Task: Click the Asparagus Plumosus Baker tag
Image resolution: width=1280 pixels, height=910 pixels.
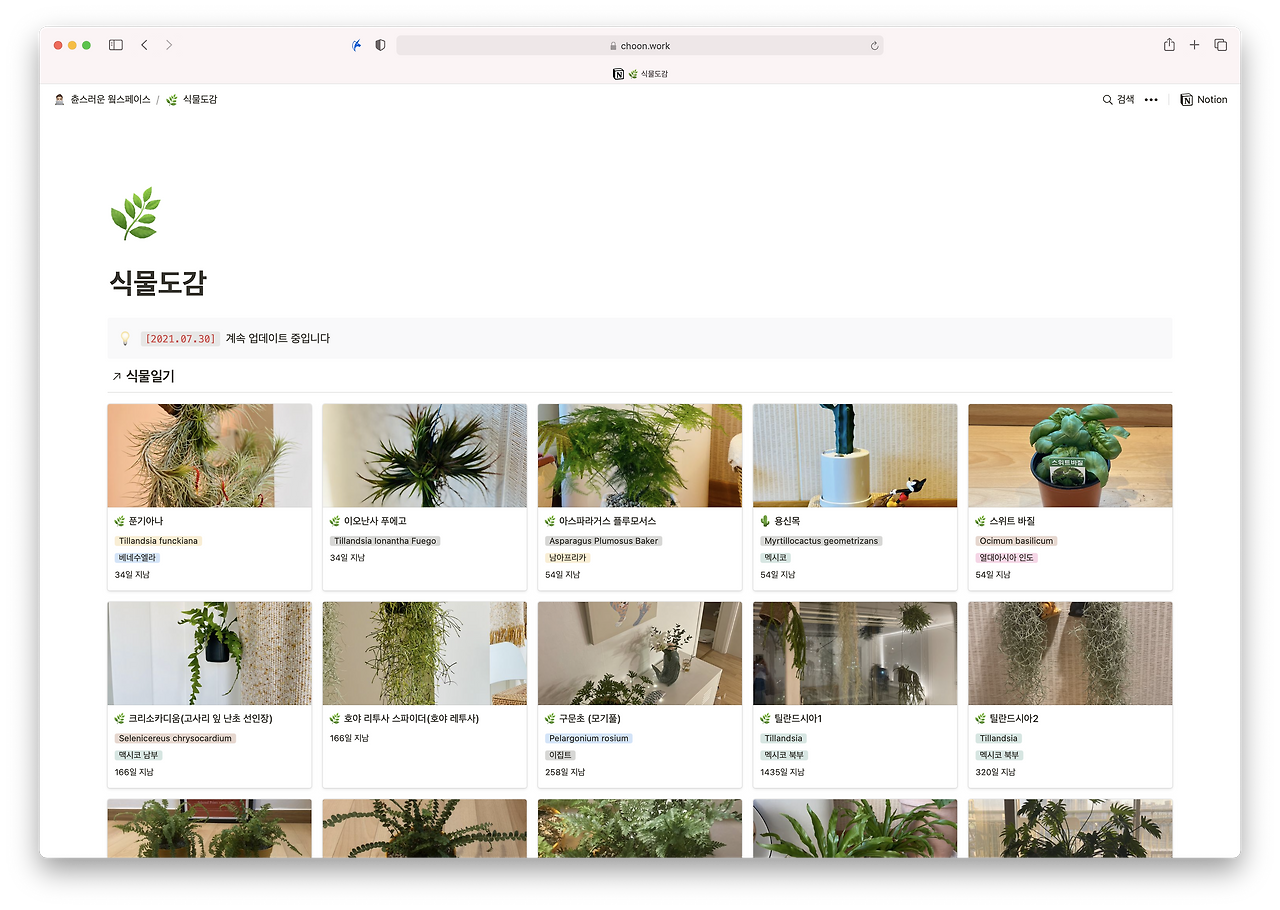Action: point(604,541)
